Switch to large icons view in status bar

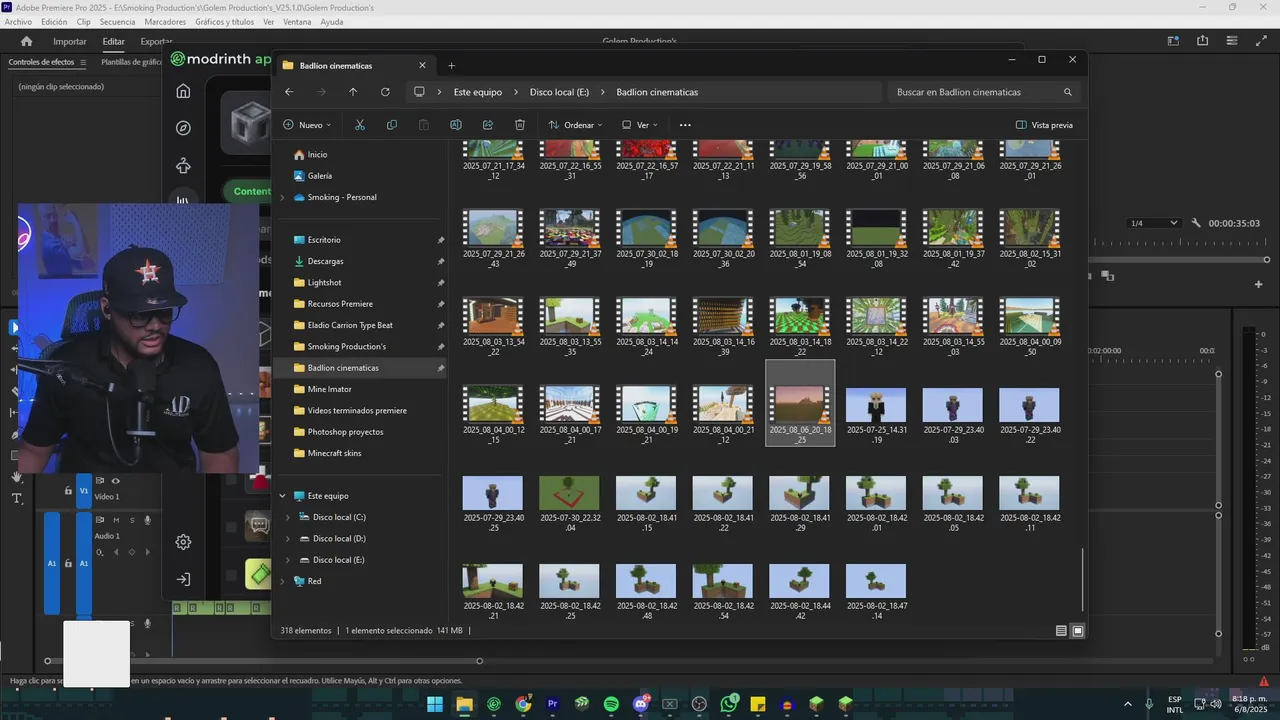click(1078, 631)
